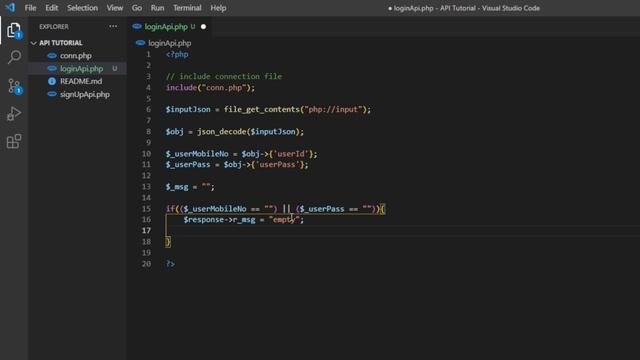Click $_msg variable on line 13
This screenshot has height=360, width=640.
(x=177, y=187)
